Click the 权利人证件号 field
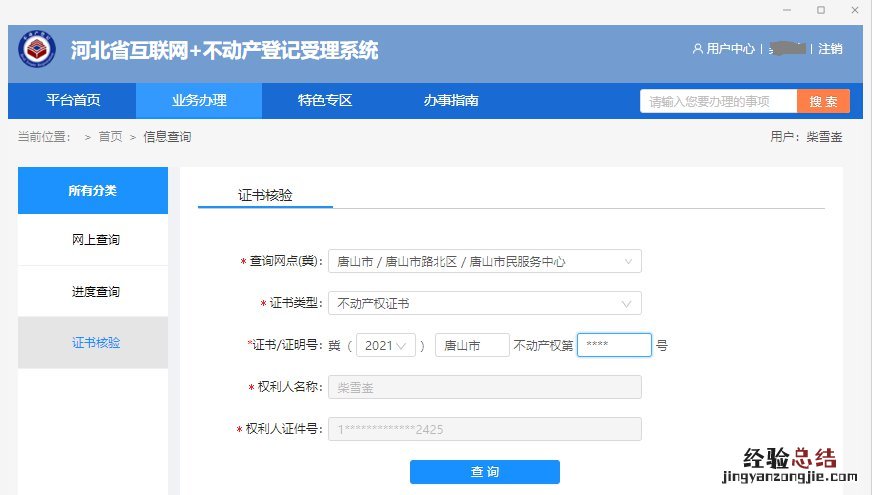 (485, 429)
